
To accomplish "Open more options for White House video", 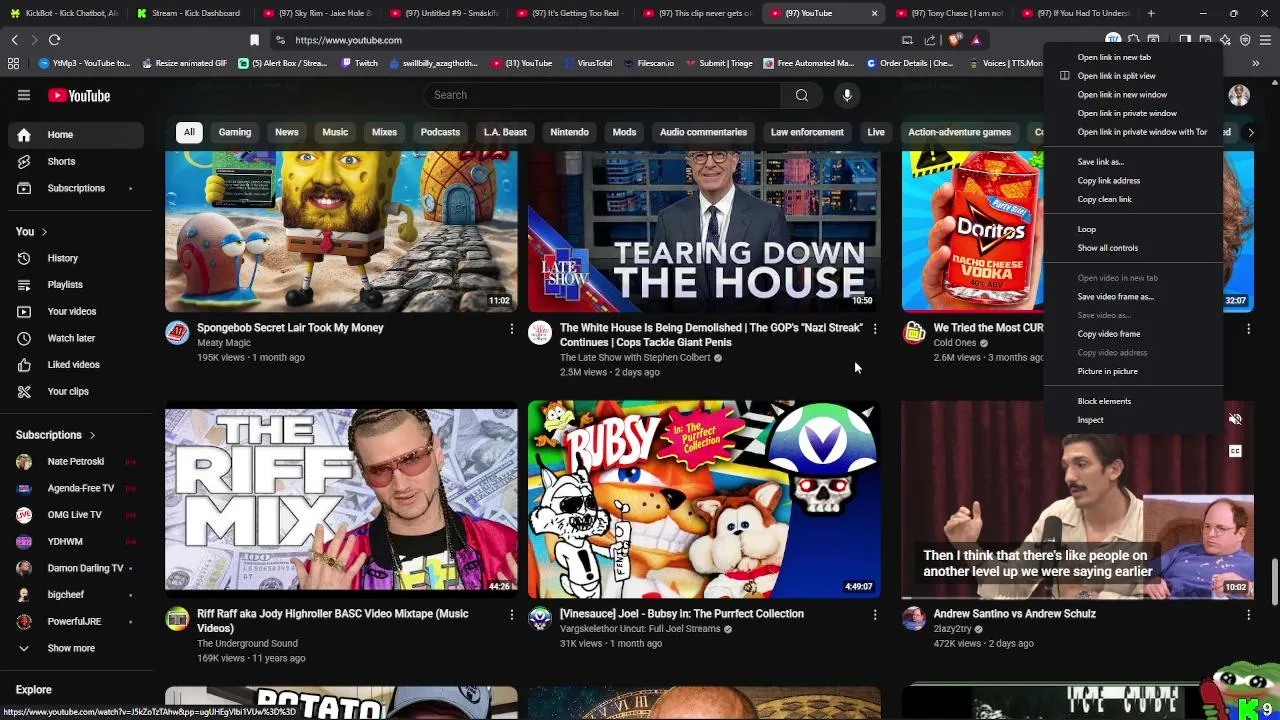I will (874, 328).
